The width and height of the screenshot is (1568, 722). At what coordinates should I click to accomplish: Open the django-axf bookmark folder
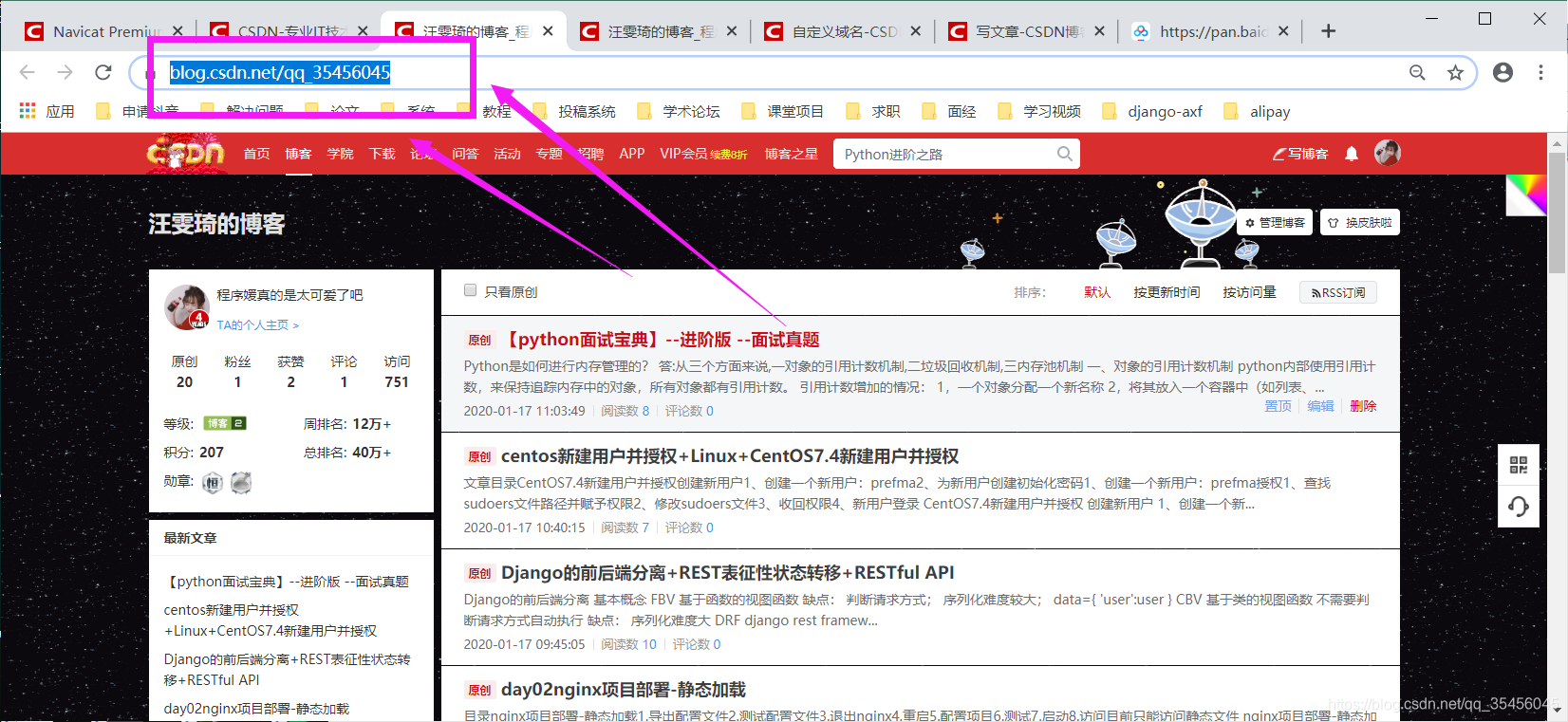(1152, 111)
